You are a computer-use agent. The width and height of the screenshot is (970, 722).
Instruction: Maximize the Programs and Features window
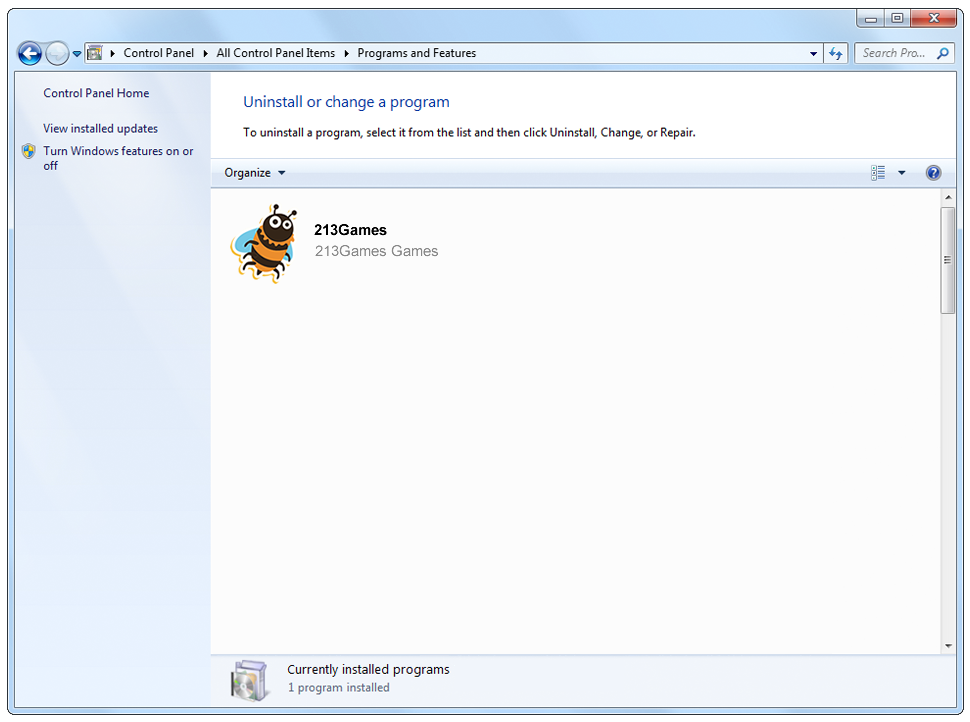[x=897, y=19]
